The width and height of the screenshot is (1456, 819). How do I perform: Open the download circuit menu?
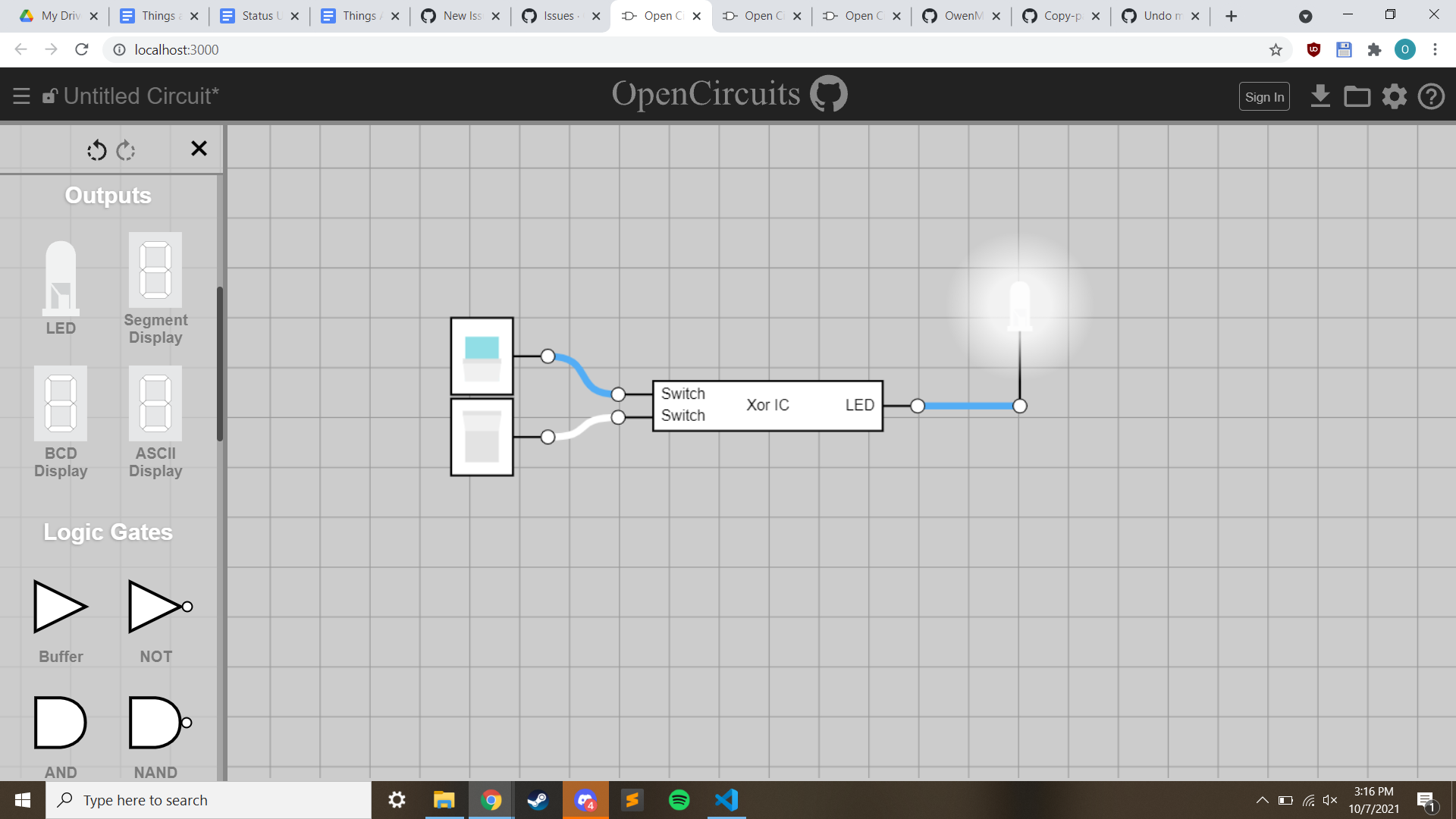(x=1320, y=96)
